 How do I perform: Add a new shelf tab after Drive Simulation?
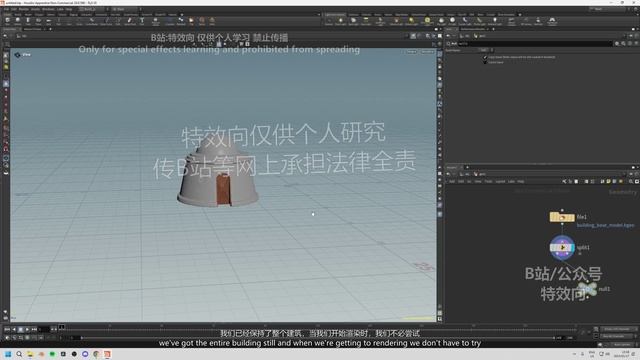(x=520, y=15)
